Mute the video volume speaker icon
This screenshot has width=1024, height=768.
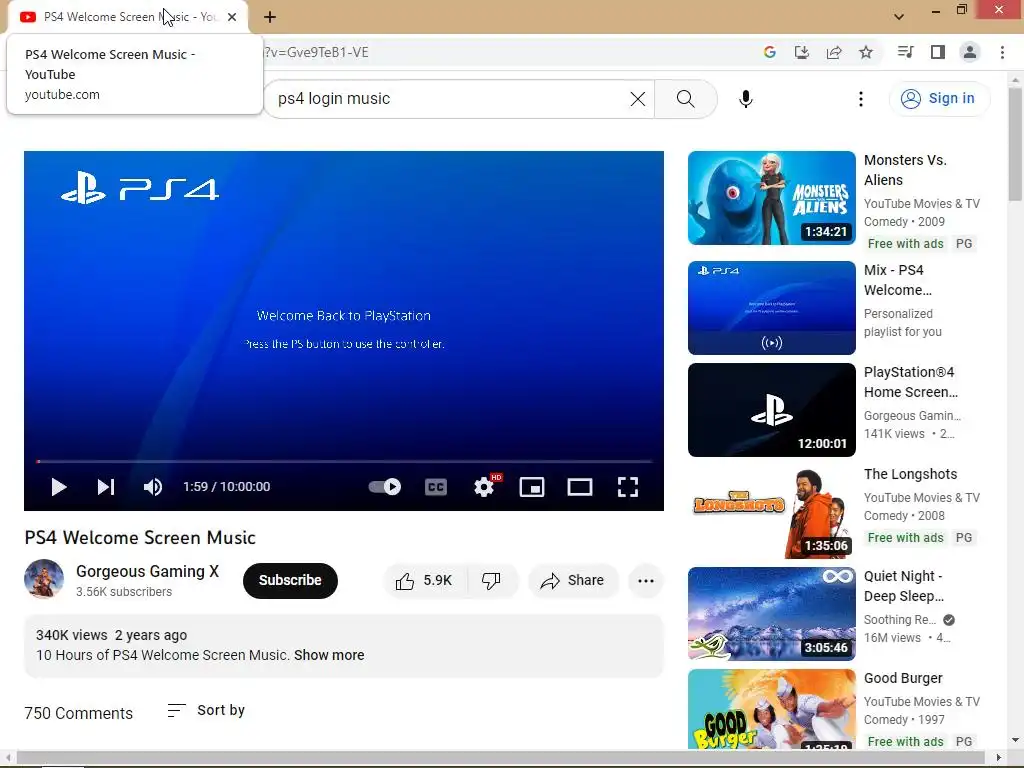coord(153,487)
